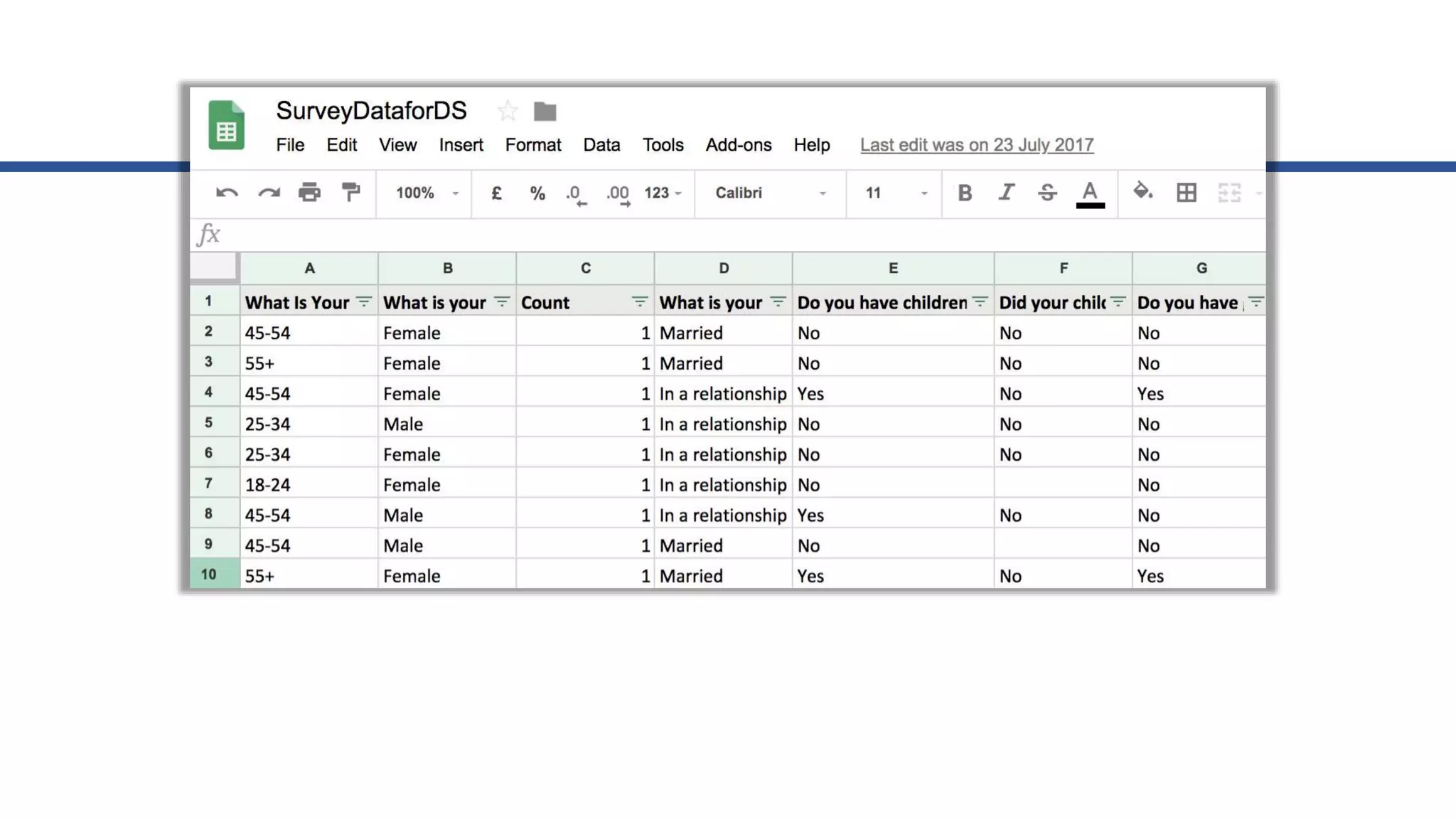Select the paint format roller icon

coord(350,193)
